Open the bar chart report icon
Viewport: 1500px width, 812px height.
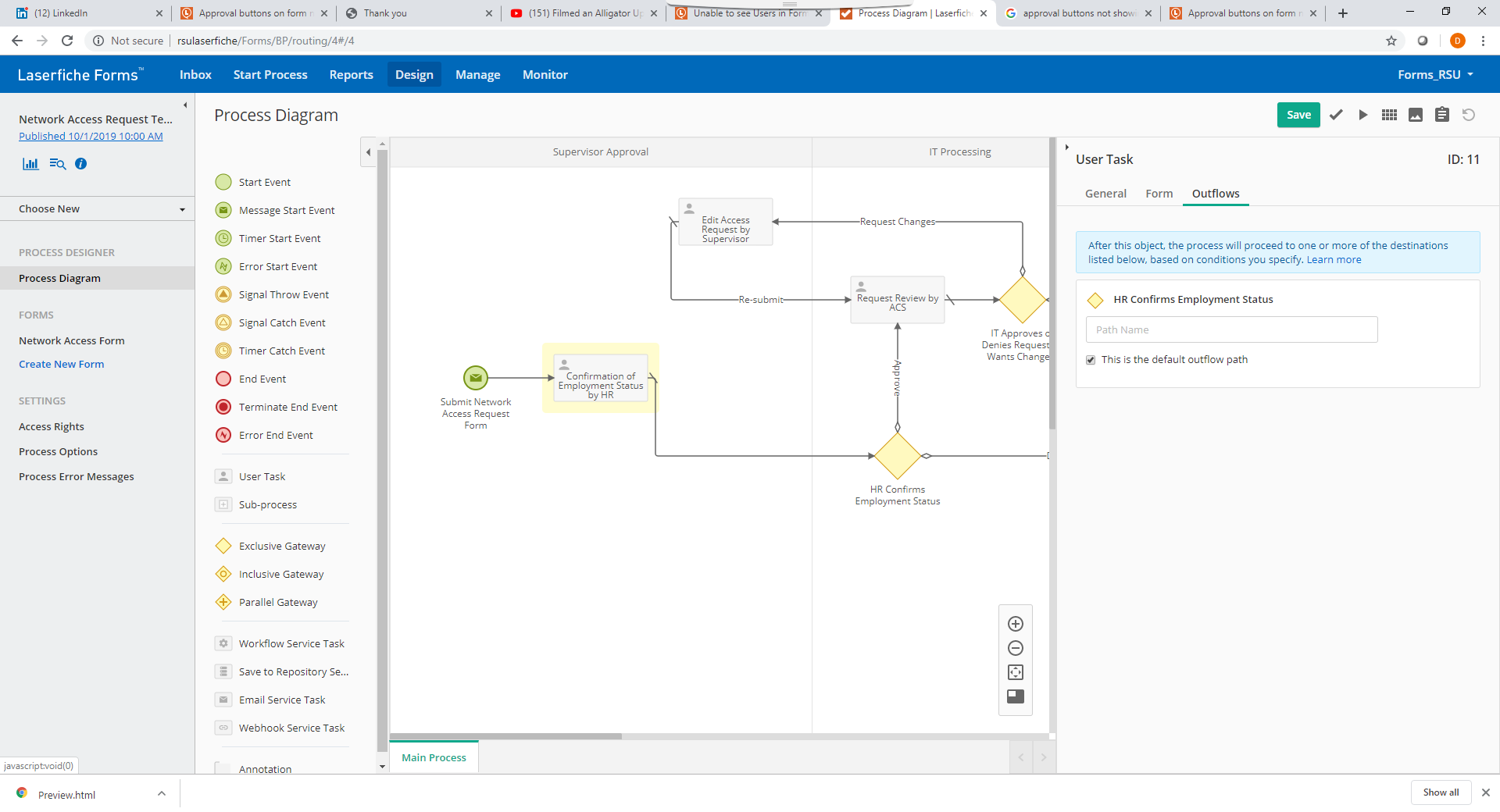[30, 164]
